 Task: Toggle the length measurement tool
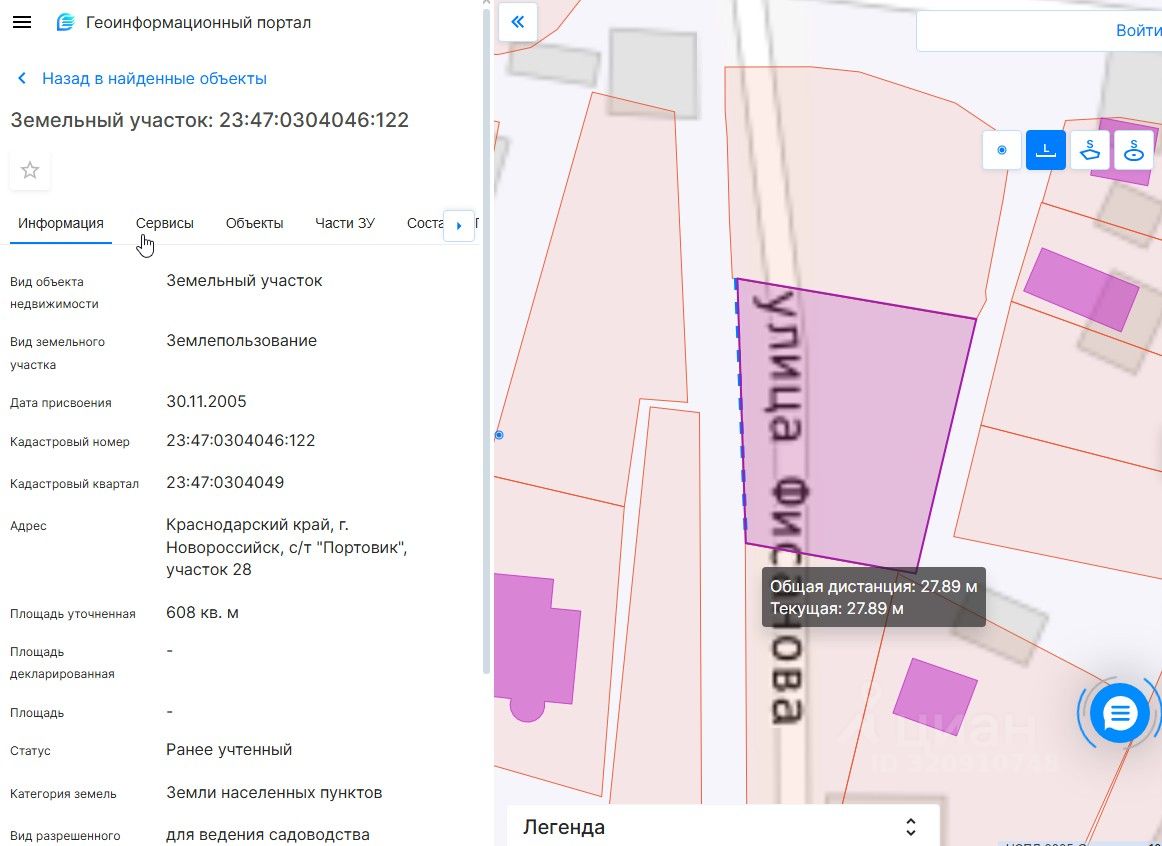point(1046,150)
